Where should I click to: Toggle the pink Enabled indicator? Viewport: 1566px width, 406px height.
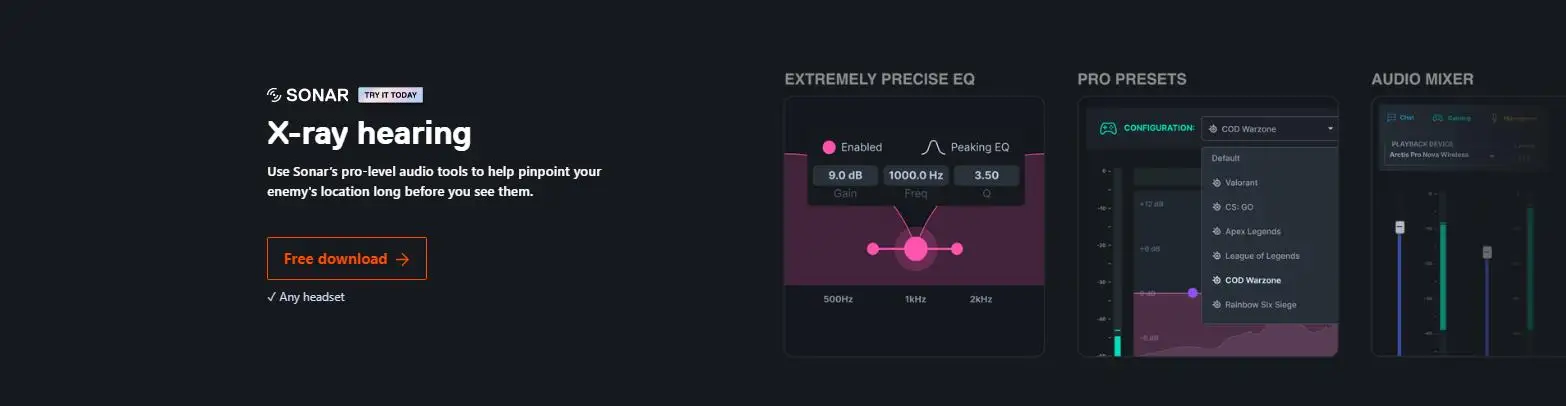click(829, 147)
